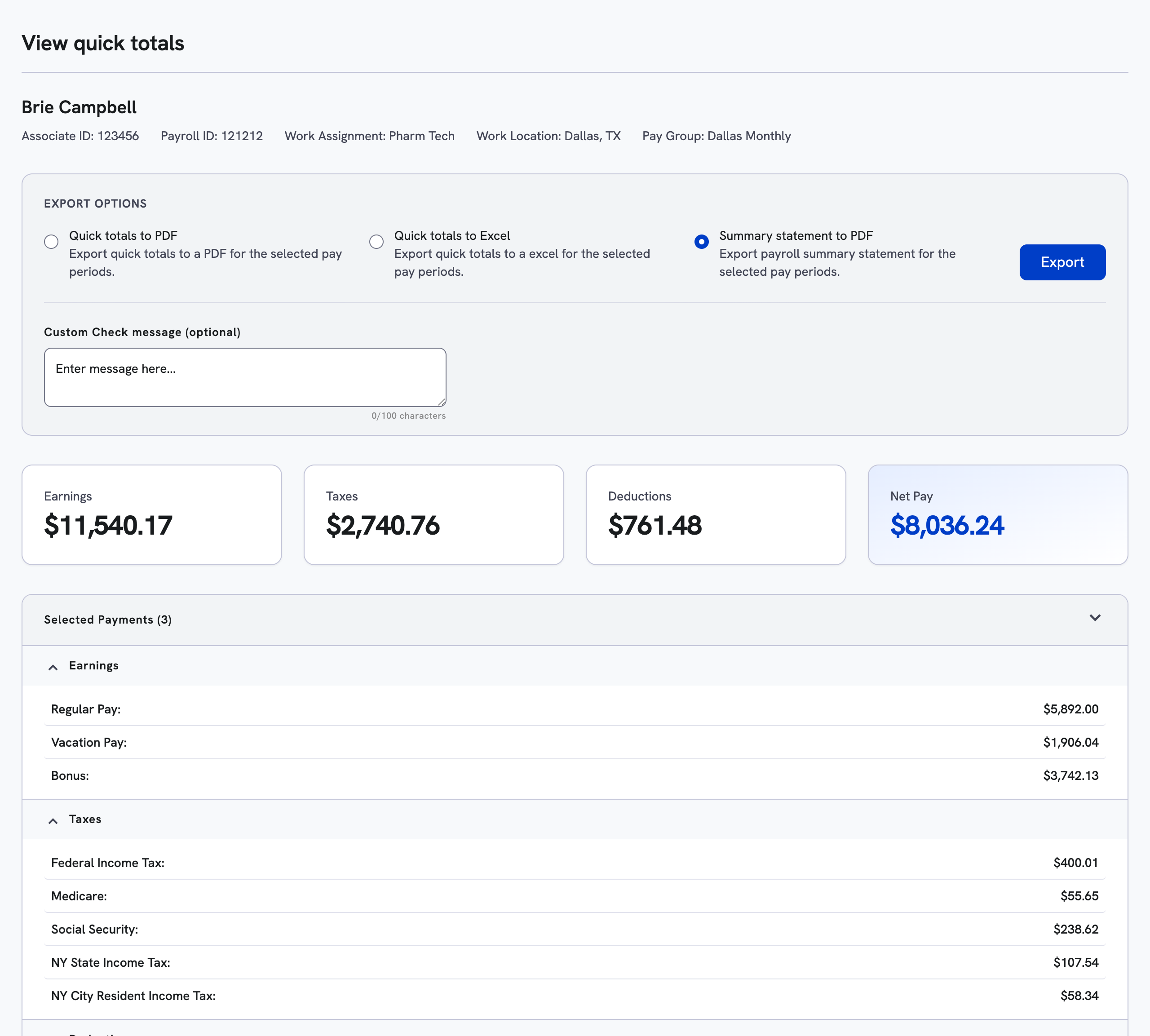Click Work Assignment: Pharm Tech text
1150x1036 pixels.
coord(369,136)
